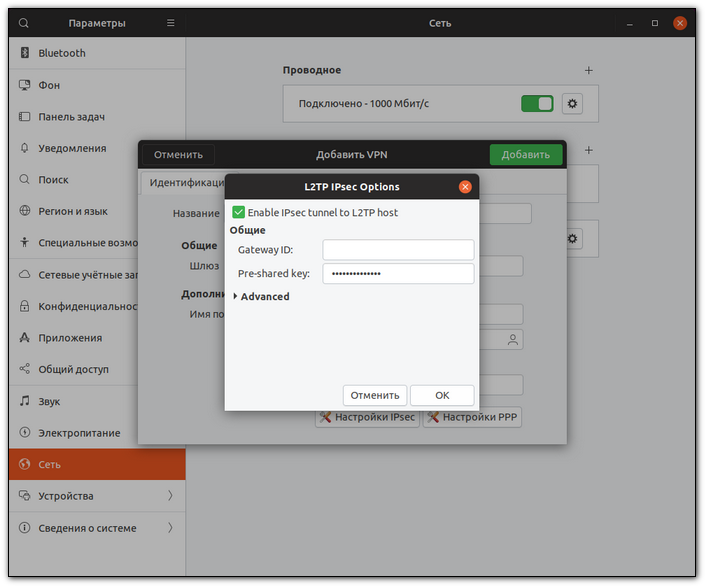Click OK in IPsec Options
The image size is (705, 586).
click(x=442, y=395)
